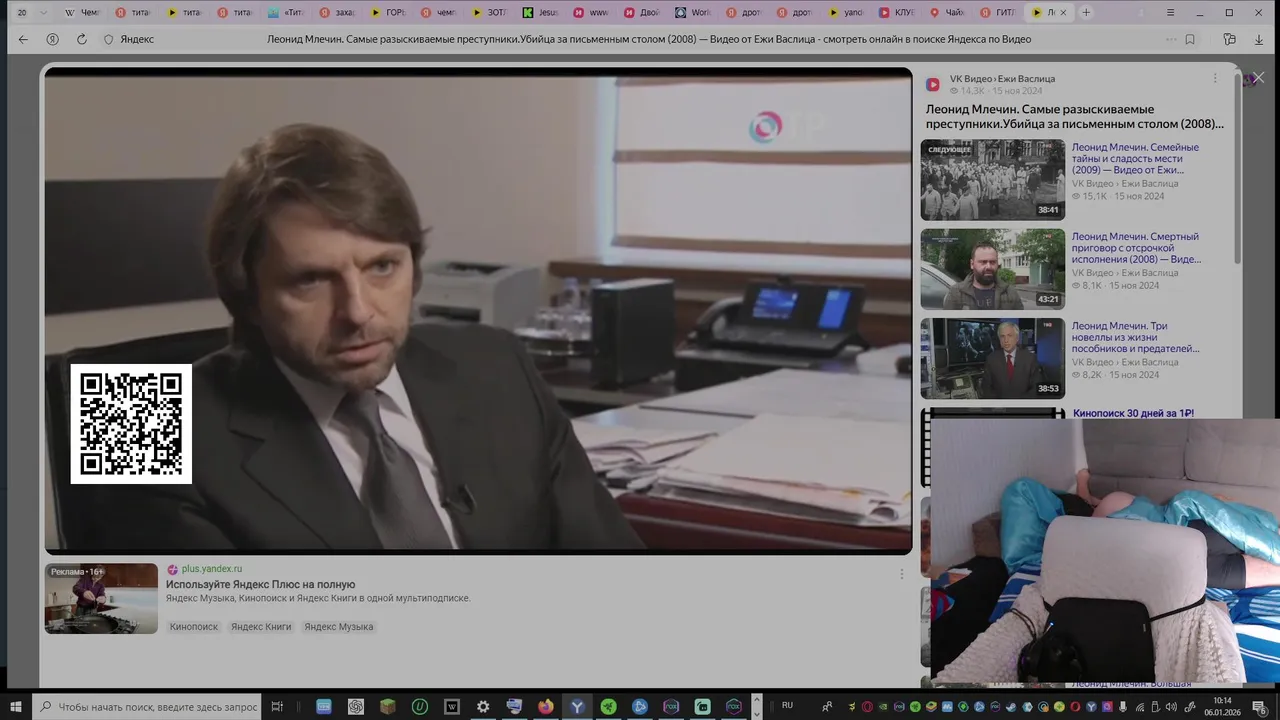Image resolution: width=1280 pixels, height=720 pixels.
Task: Open the Windows Start menu
Action: 16,706
